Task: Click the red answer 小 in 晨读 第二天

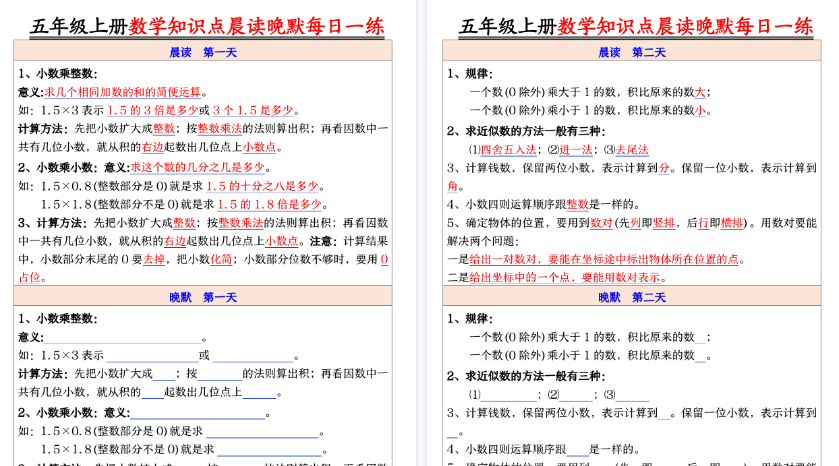Action: pos(700,110)
